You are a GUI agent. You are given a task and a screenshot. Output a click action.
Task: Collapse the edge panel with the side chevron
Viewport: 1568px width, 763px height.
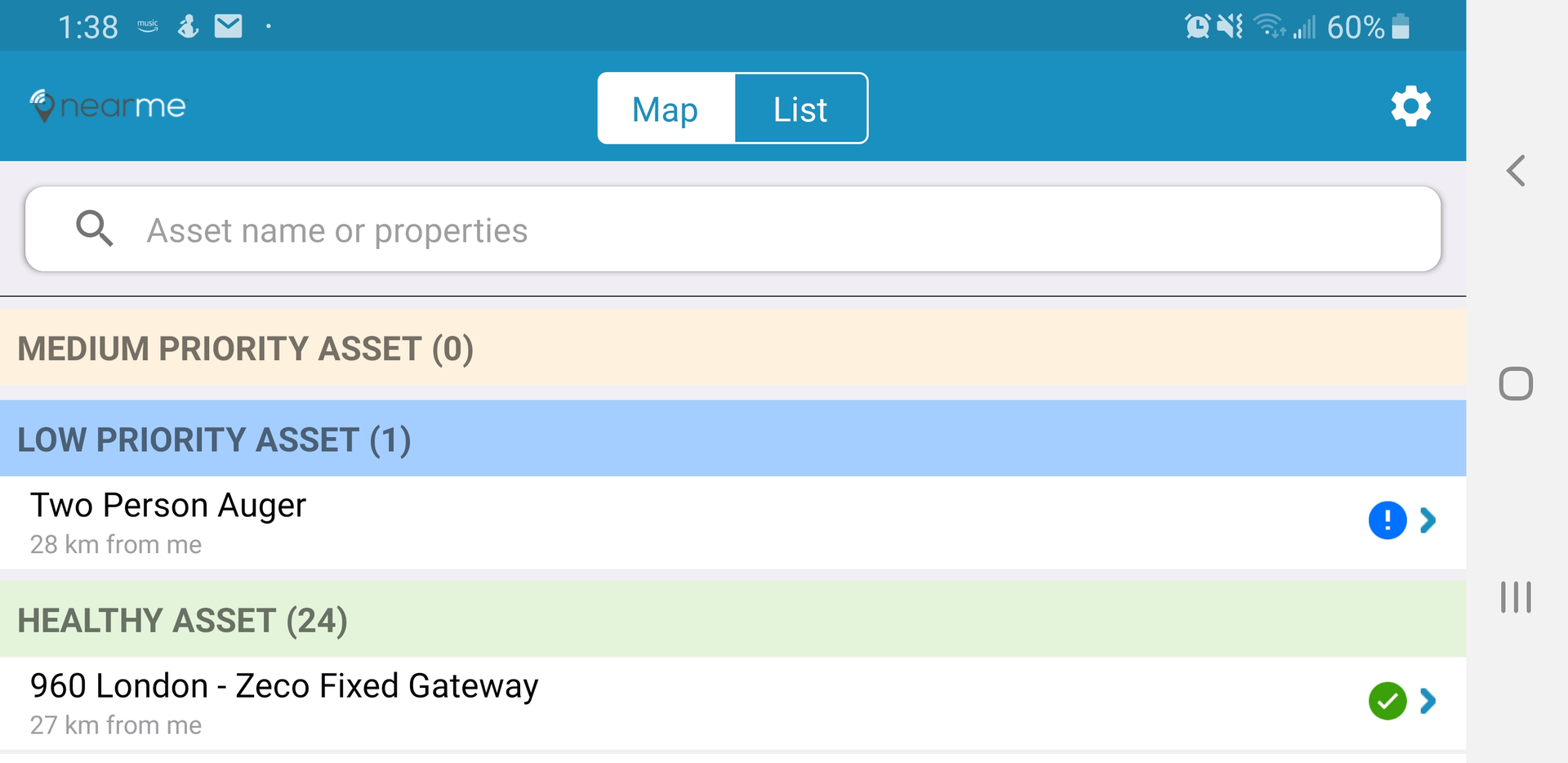point(1516,172)
